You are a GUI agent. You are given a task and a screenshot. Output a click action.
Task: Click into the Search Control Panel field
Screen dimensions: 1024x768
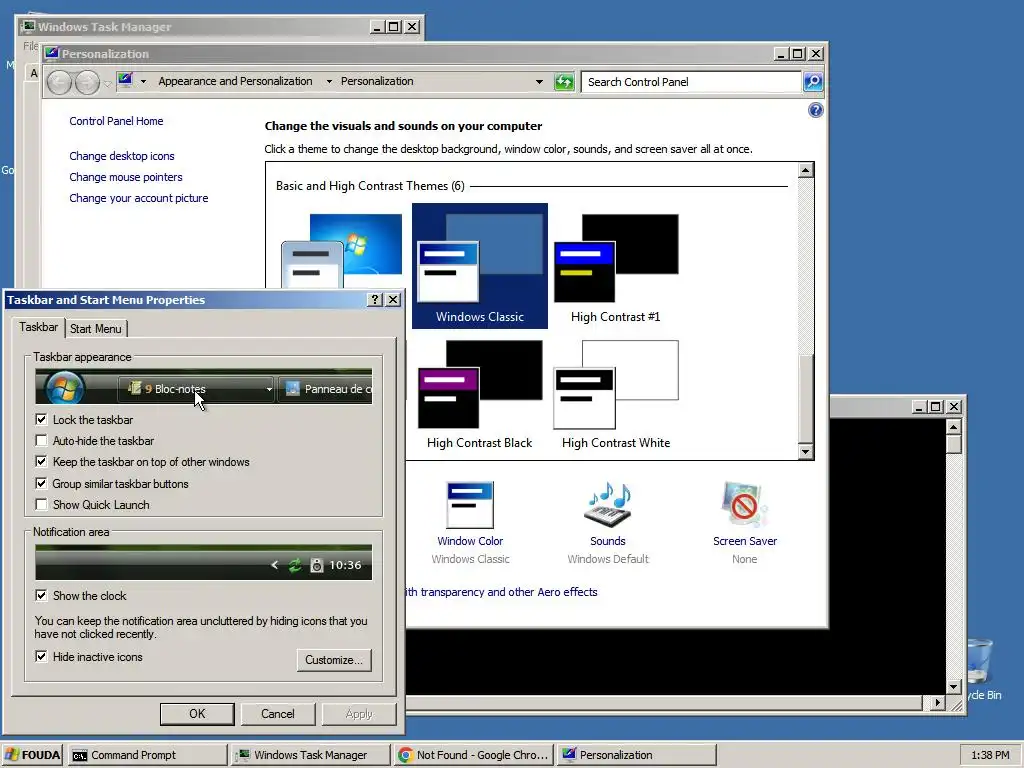tap(691, 82)
